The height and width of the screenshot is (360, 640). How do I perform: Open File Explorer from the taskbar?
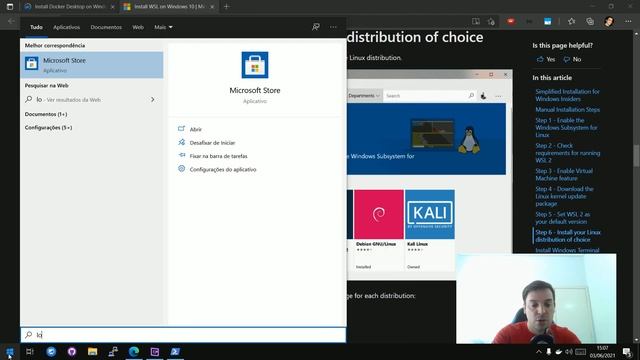point(93,351)
